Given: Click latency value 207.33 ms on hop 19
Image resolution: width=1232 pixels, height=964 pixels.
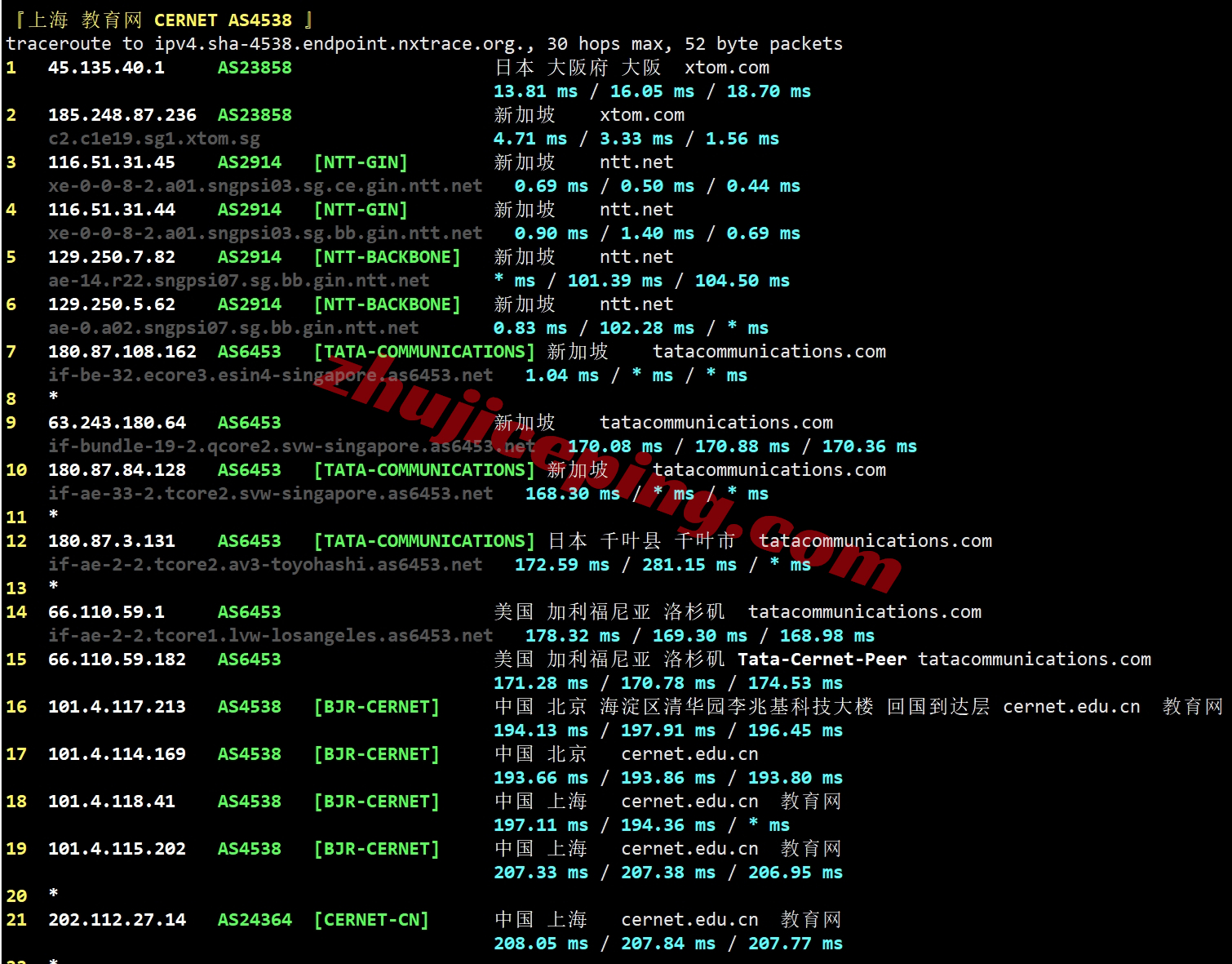Looking at the screenshot, I should click(541, 872).
